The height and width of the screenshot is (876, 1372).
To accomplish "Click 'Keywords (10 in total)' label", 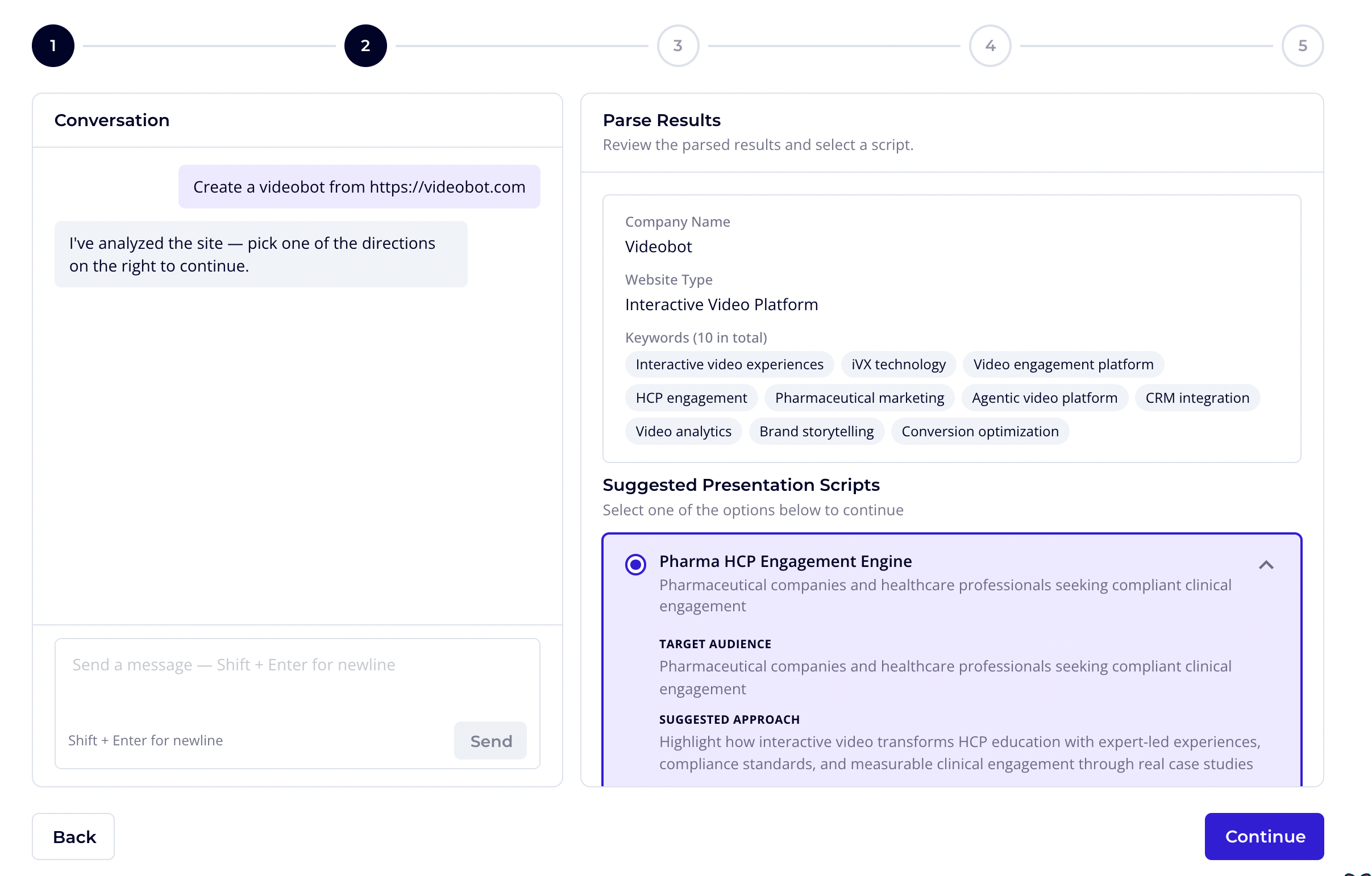I will click(x=695, y=337).
